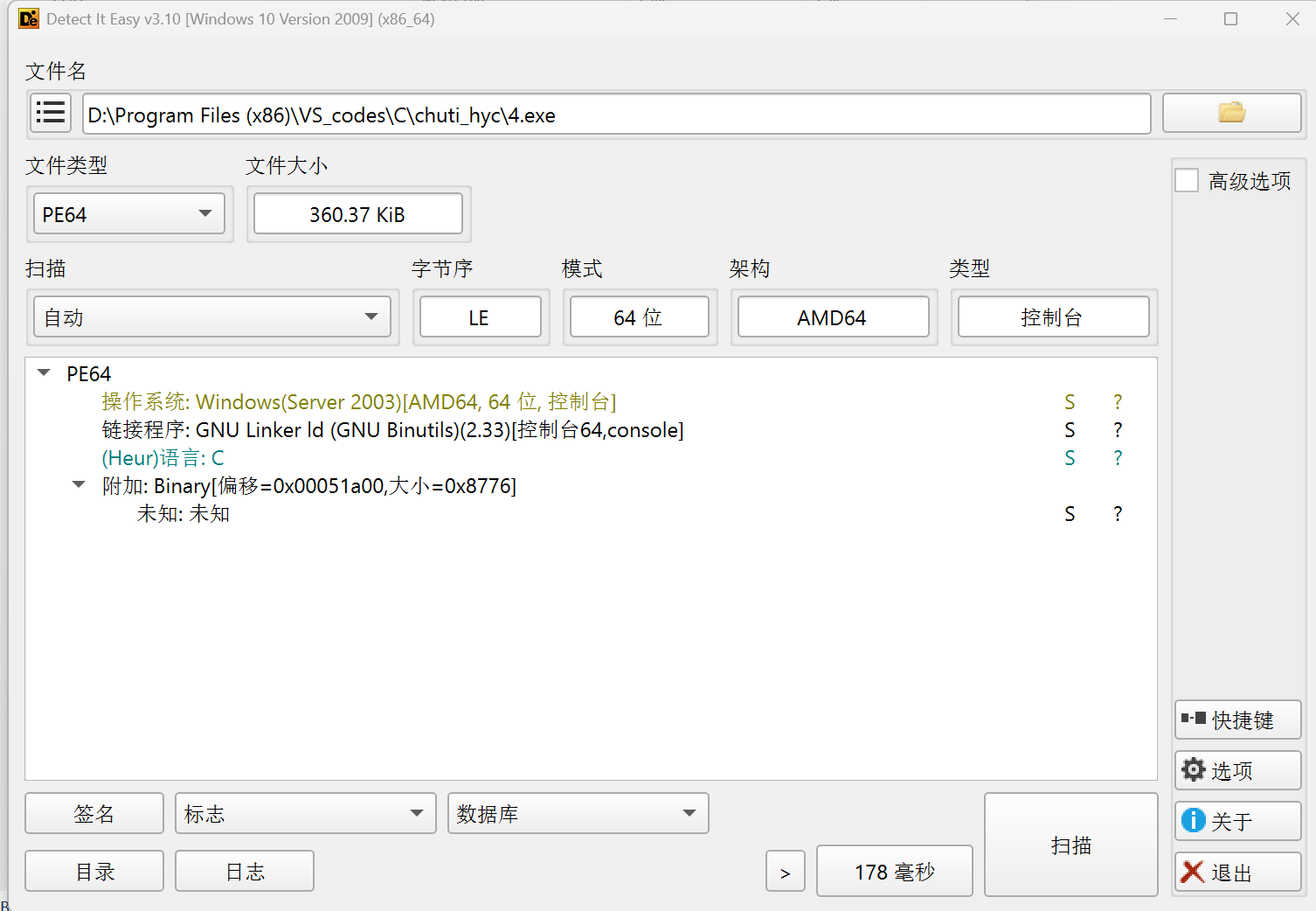Click the large 扫描 scan button
Screen dimensions: 1316x911
[x=1070, y=845]
